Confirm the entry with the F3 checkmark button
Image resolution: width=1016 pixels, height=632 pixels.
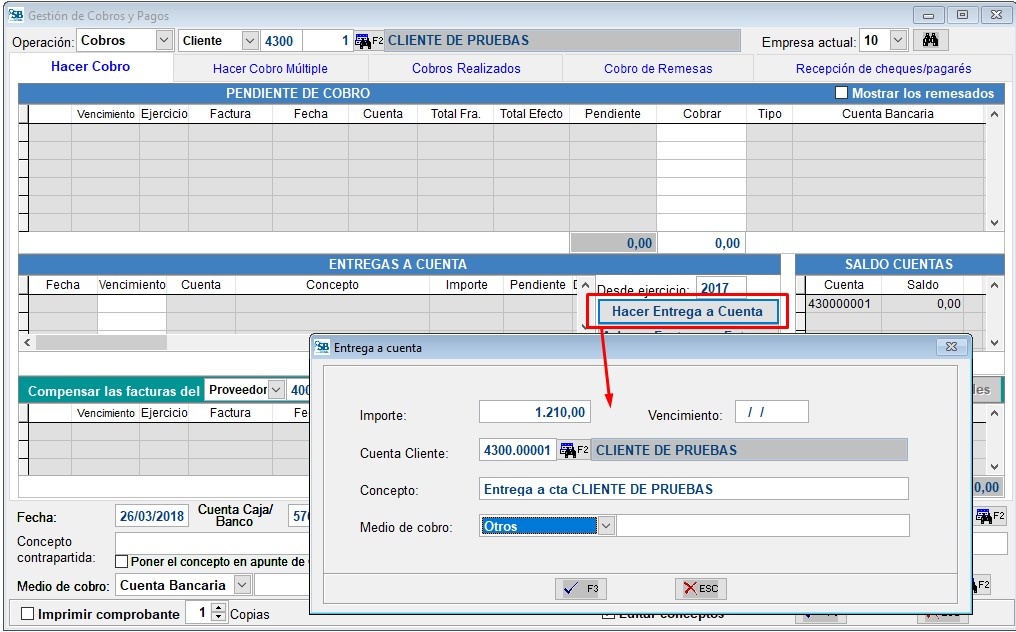[581, 589]
